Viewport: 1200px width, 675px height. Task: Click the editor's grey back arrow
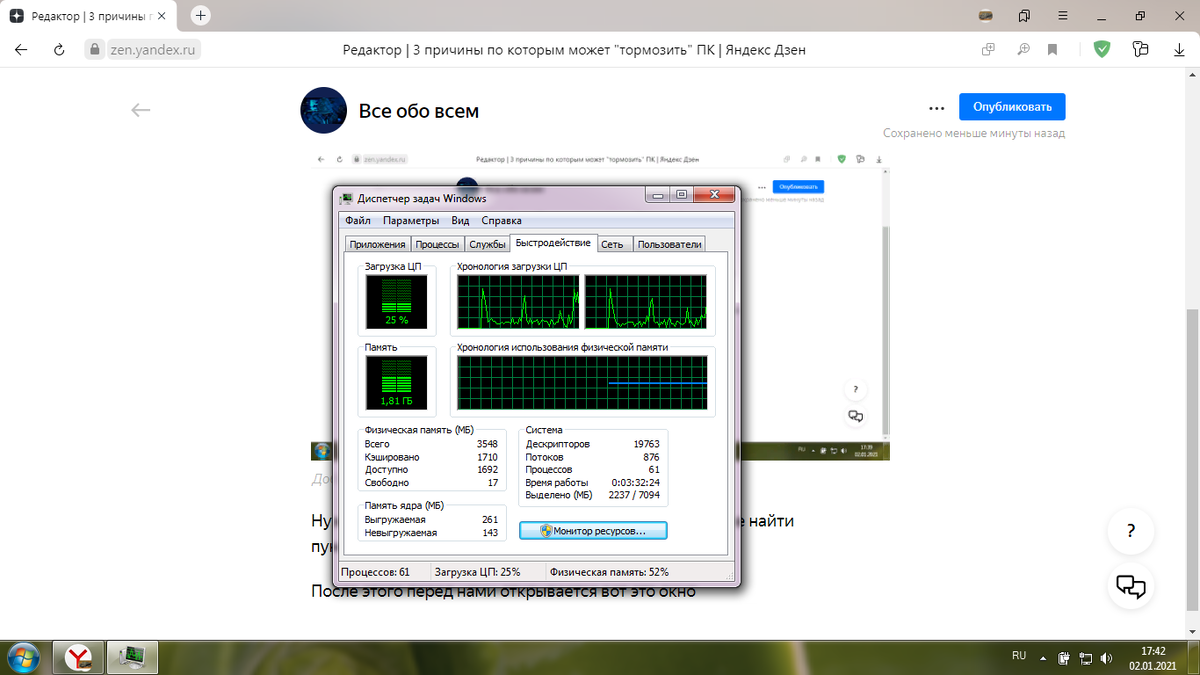point(140,110)
